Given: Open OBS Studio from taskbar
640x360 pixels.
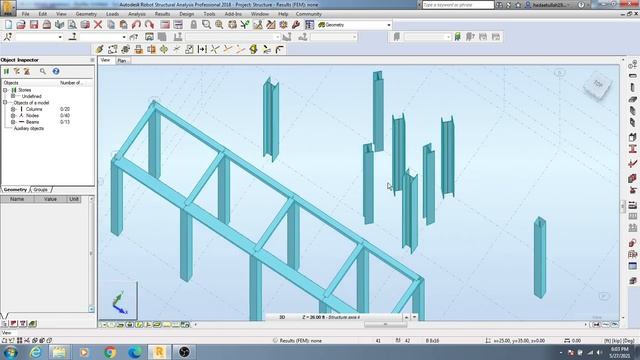Looking at the screenshot, I should [x=184, y=352].
